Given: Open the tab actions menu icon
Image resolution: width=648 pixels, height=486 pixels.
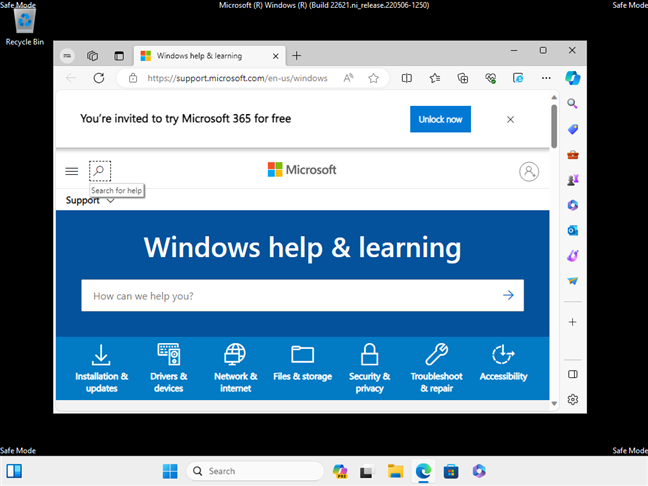Looking at the screenshot, I should (119, 56).
